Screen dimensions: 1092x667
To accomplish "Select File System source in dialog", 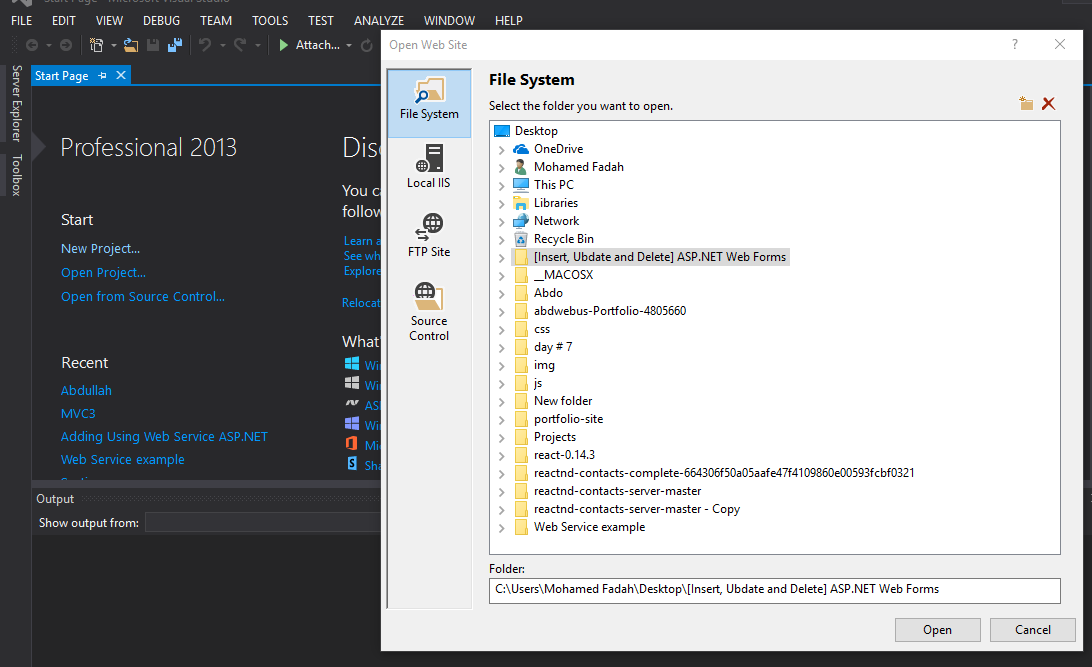I will [429, 102].
